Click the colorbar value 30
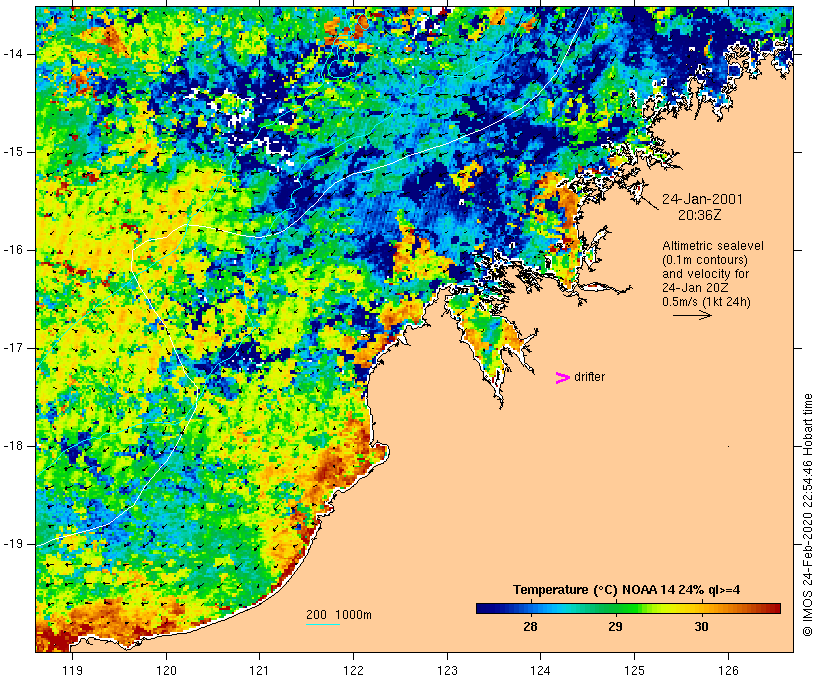 click(x=701, y=627)
